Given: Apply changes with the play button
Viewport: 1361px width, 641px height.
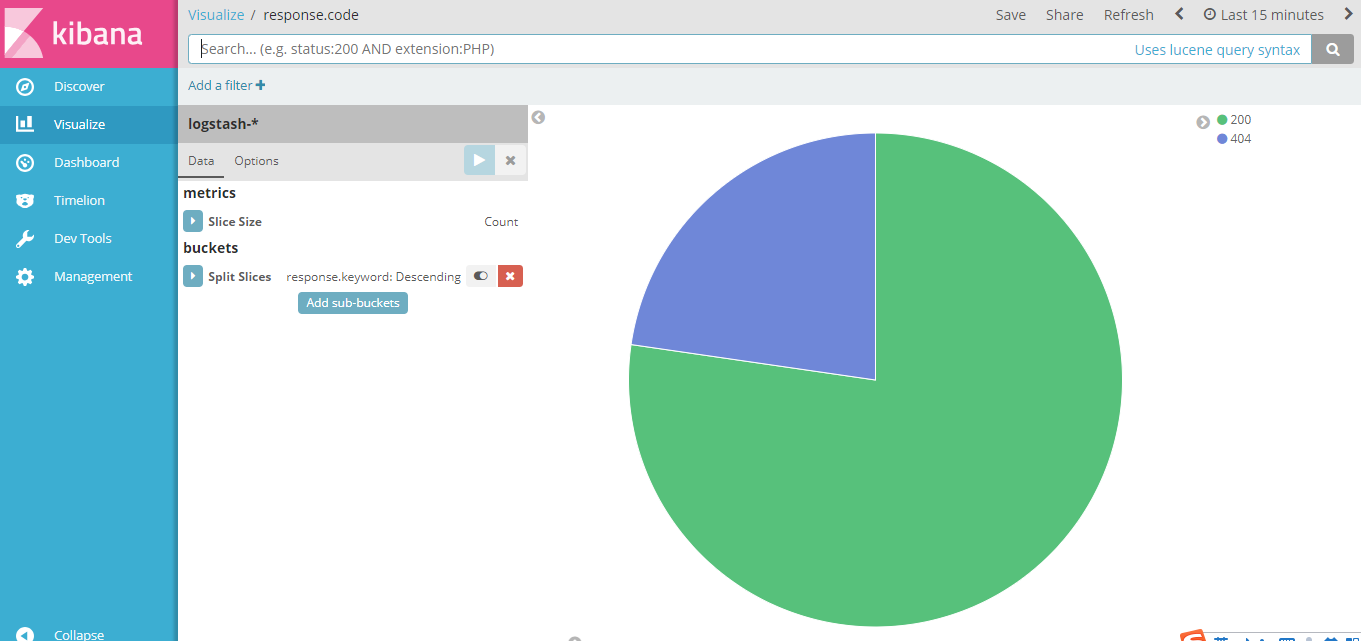Looking at the screenshot, I should (479, 160).
